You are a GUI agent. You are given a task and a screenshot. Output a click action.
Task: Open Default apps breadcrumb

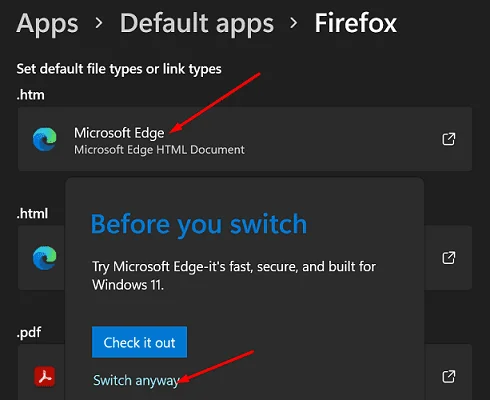coord(197,24)
